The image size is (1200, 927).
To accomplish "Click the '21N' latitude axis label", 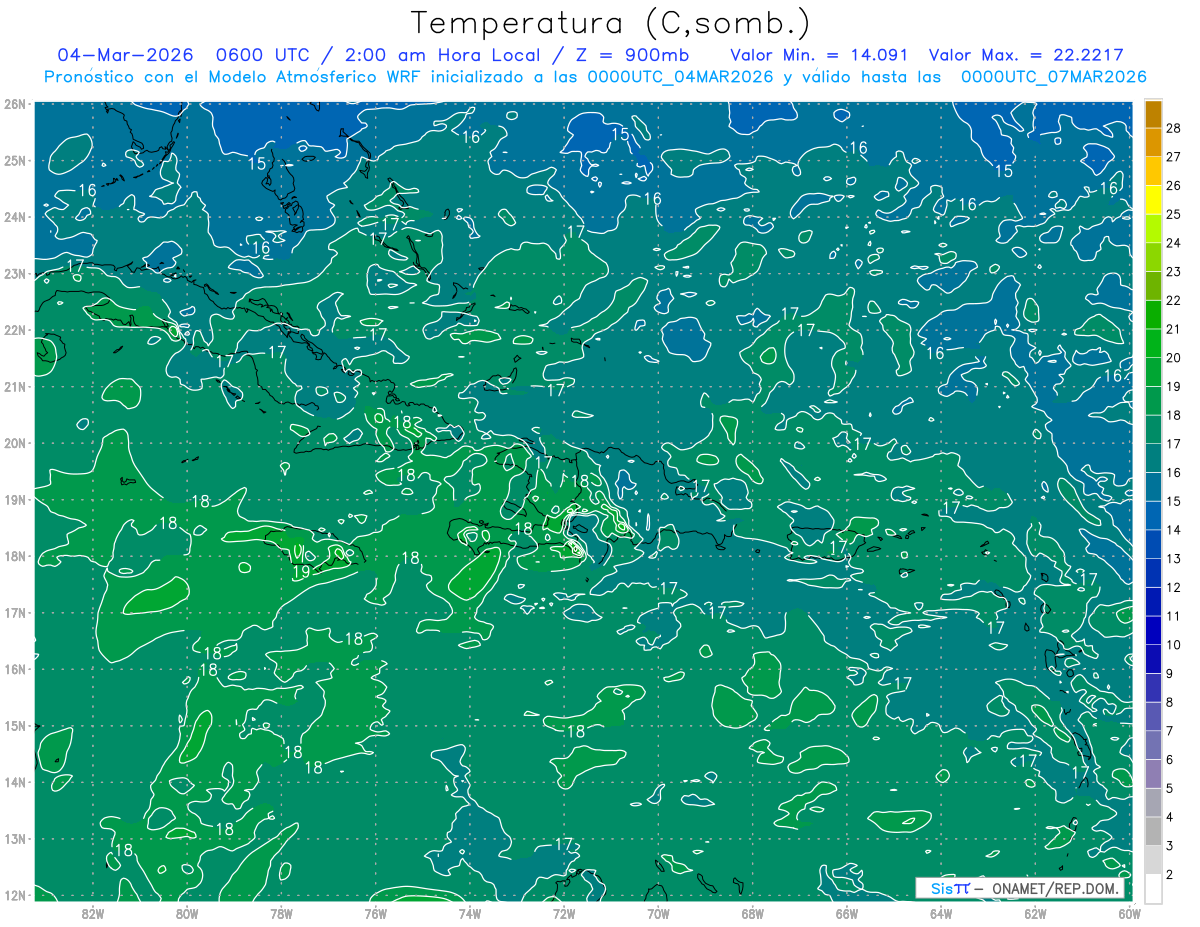I will [14, 386].
